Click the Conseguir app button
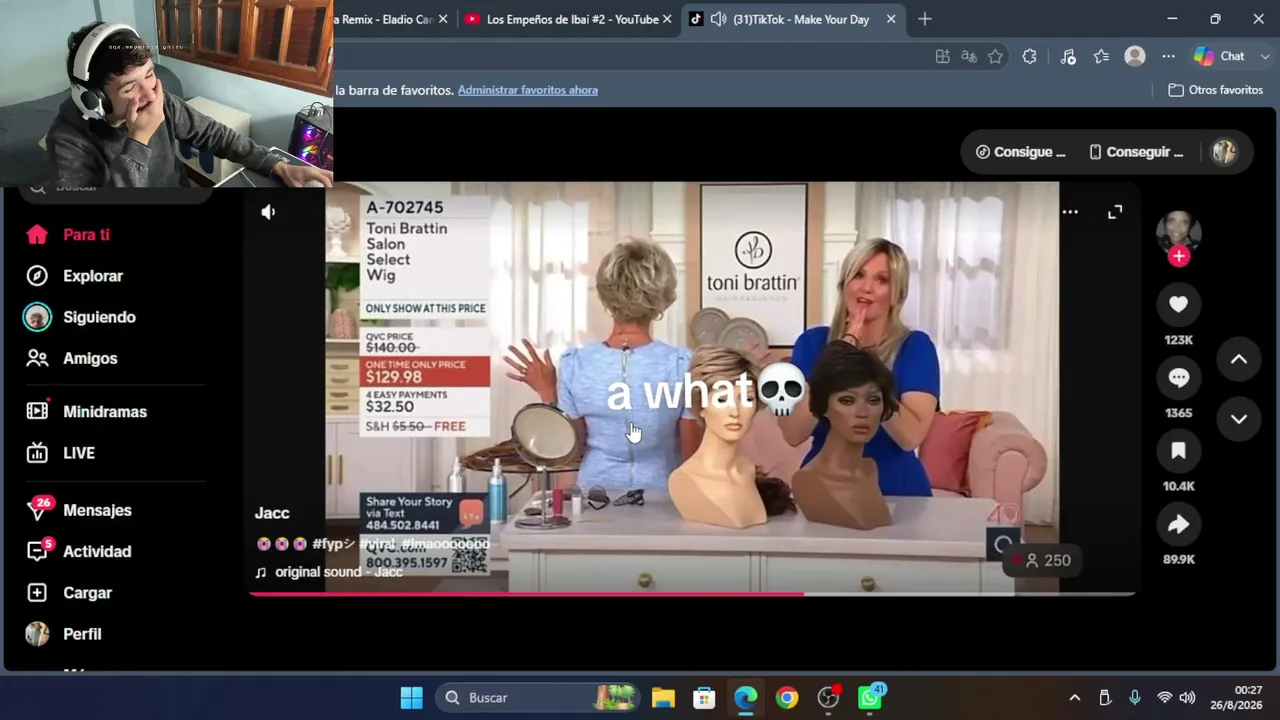The width and height of the screenshot is (1280, 720). 1136,152
